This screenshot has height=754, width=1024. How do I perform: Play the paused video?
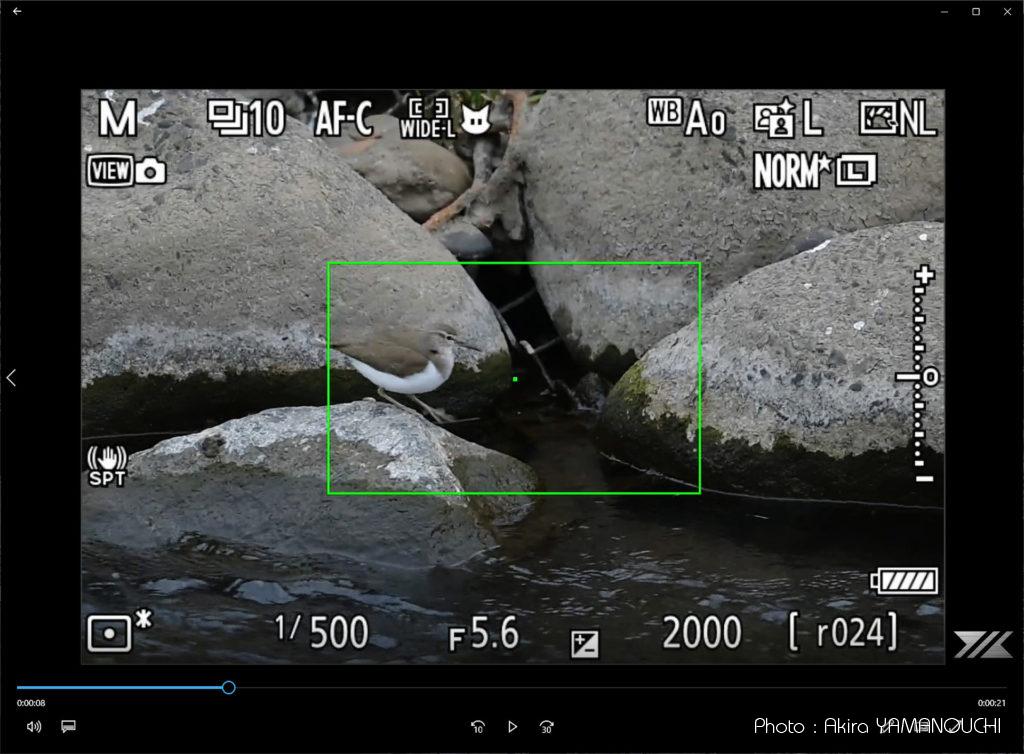(512, 727)
